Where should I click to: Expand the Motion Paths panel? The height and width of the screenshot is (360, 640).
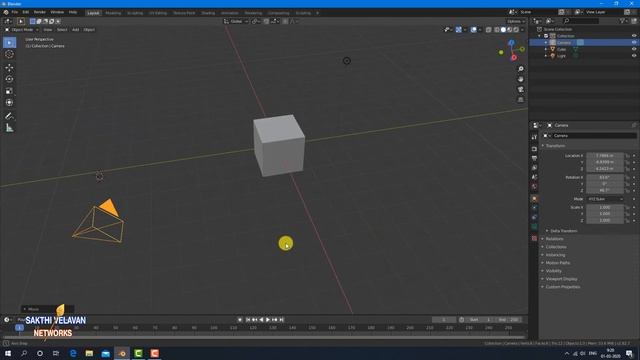tap(558, 263)
